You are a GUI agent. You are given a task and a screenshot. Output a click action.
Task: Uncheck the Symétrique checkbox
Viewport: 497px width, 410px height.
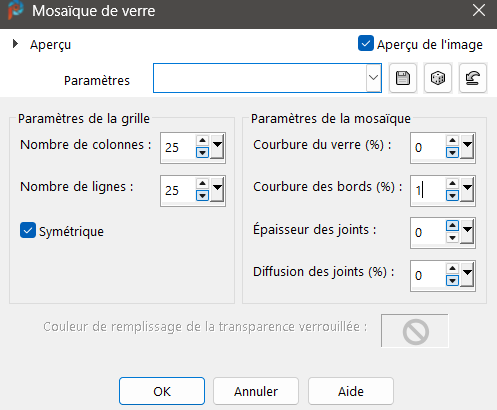tap(28, 230)
